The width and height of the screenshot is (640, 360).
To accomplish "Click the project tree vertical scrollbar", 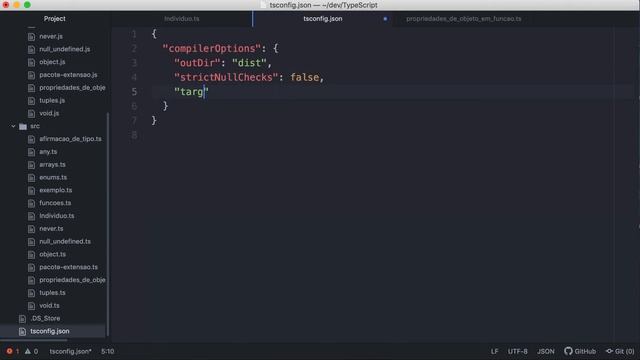I will (x=108, y=224).
